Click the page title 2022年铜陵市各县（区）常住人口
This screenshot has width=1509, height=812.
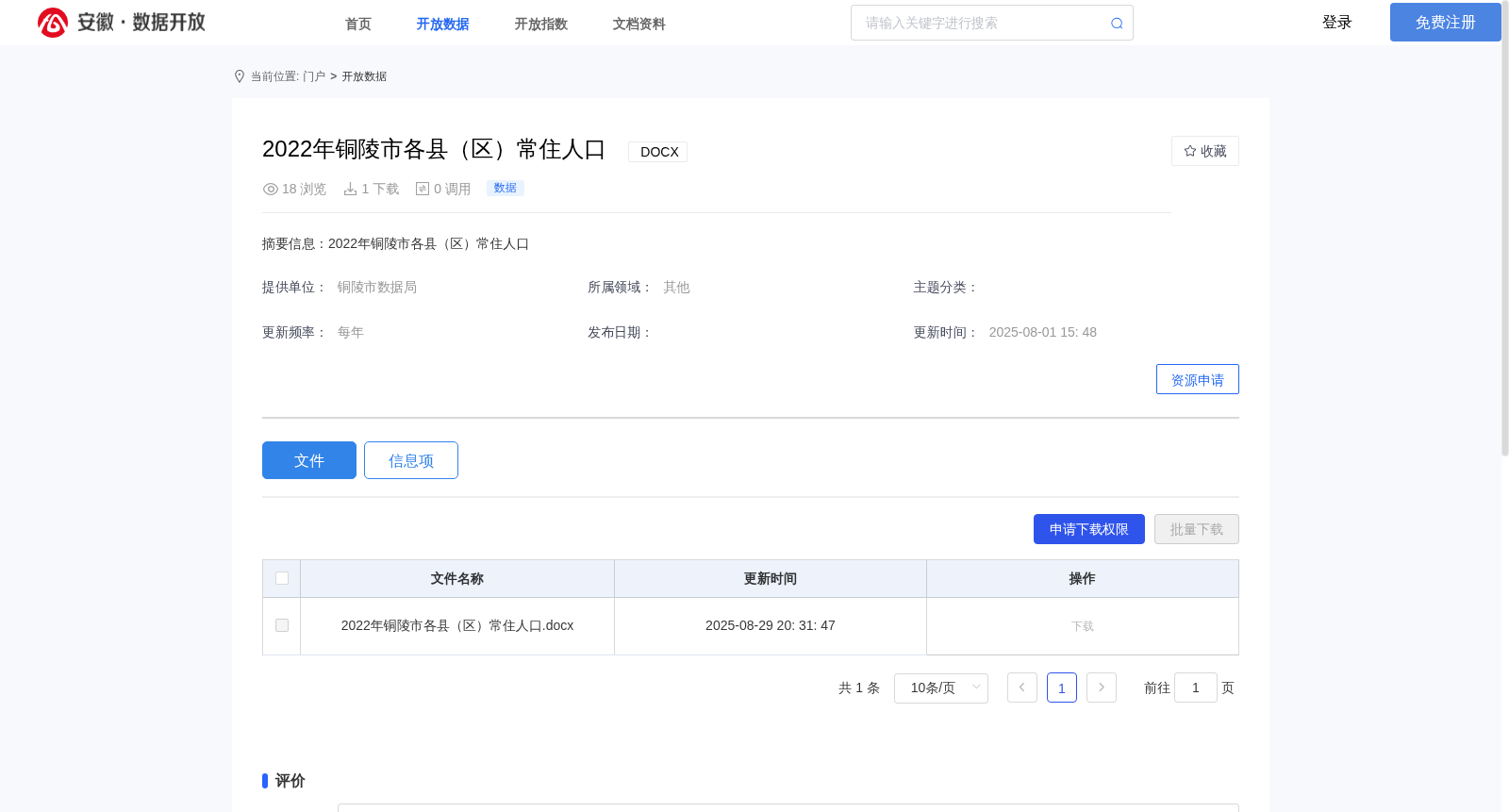pyautogui.click(x=434, y=149)
